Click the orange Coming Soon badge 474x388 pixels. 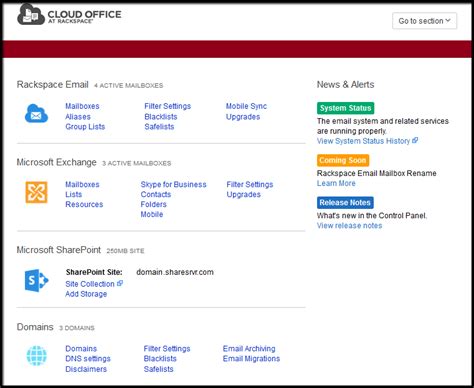coord(343,160)
